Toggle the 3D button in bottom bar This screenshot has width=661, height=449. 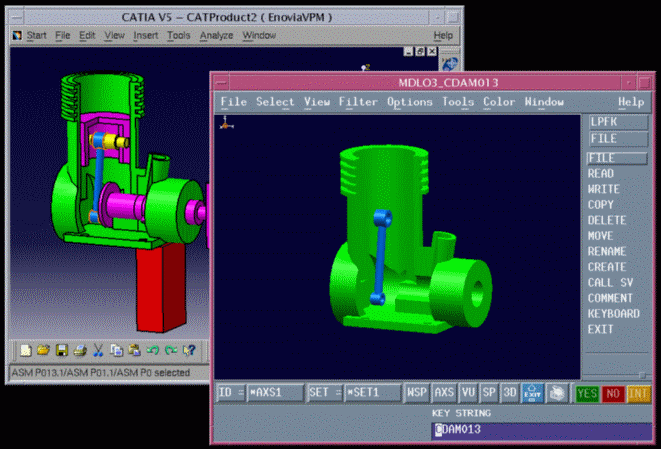pos(509,393)
